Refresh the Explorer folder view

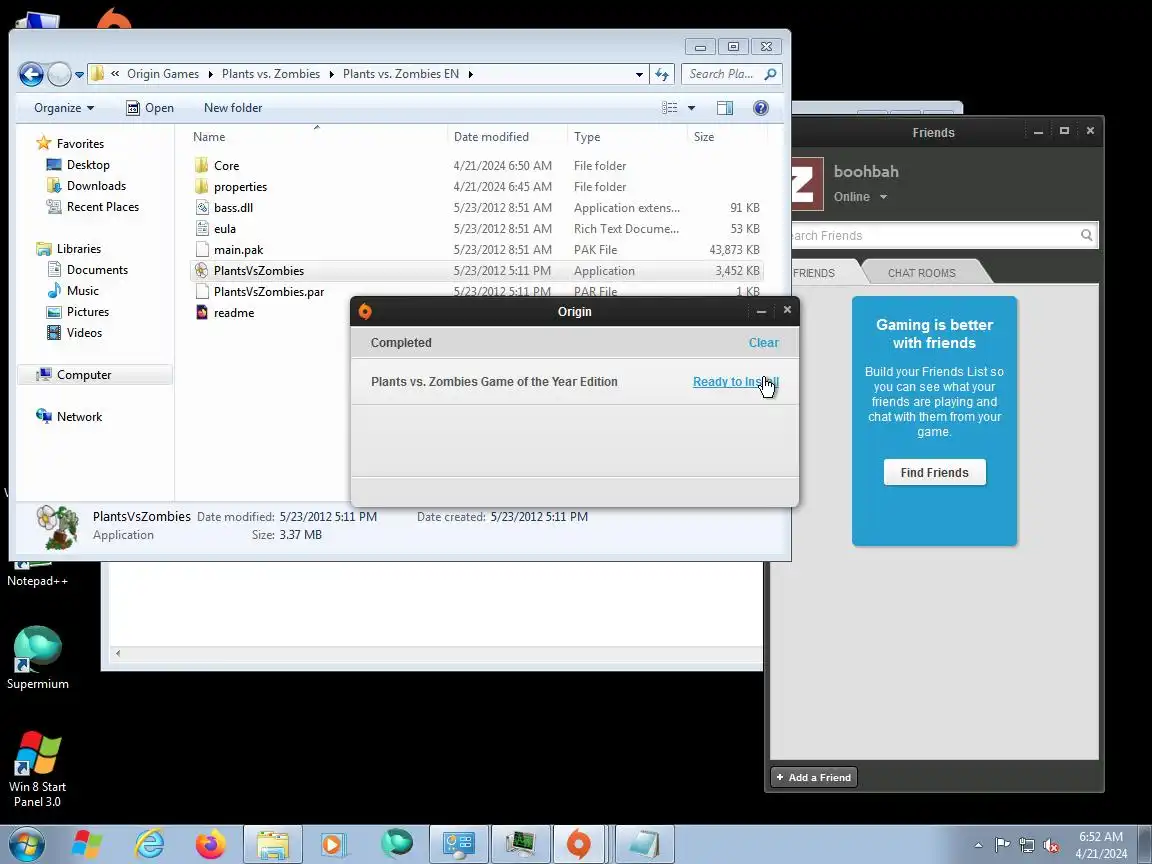click(662, 74)
